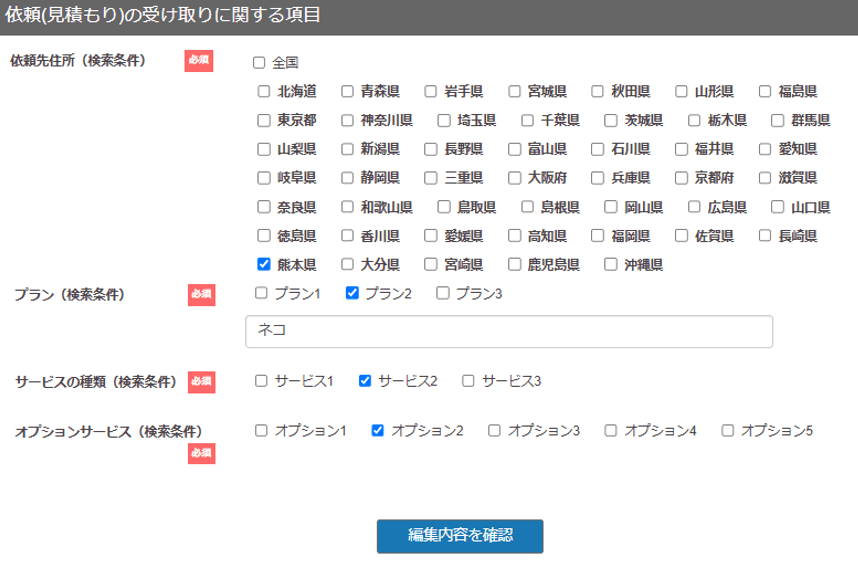Tick 京都府 checkbox

[681, 178]
